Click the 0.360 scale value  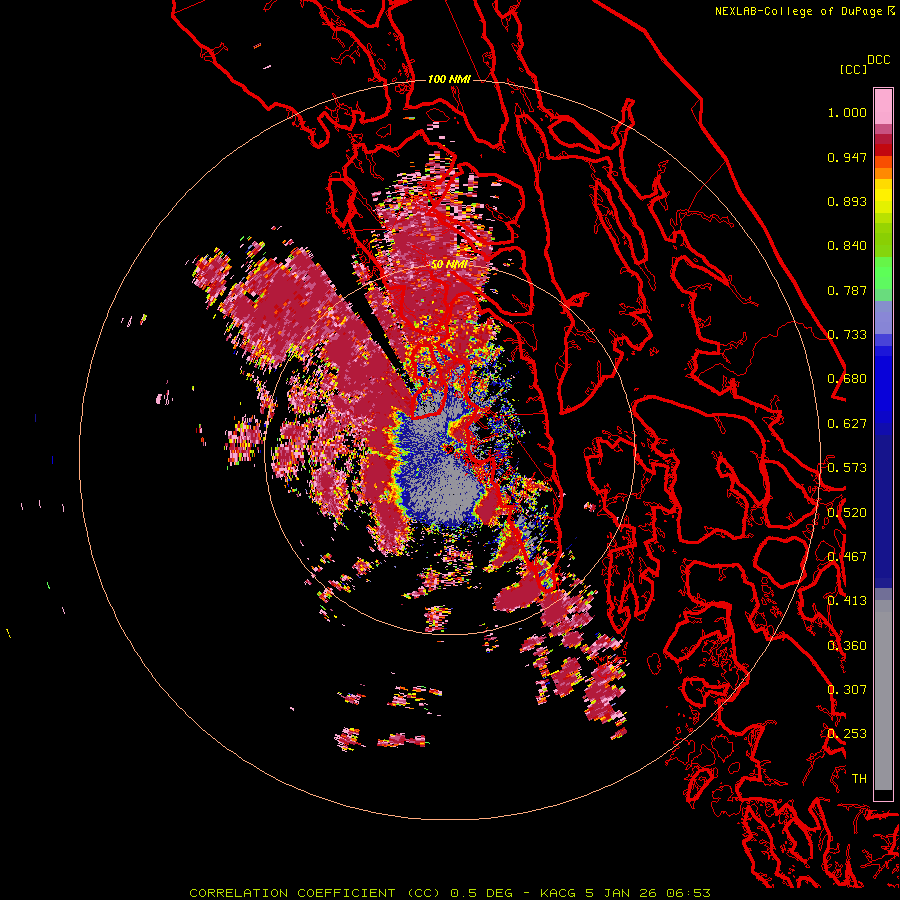[847, 646]
